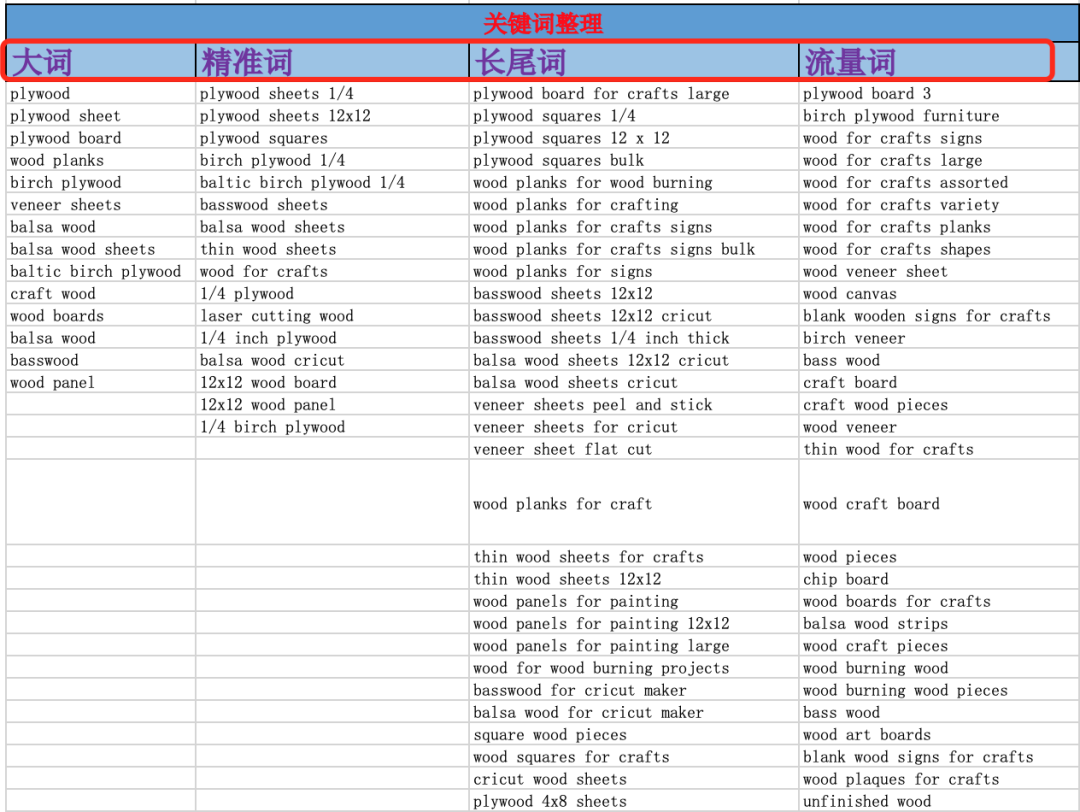This screenshot has width=1080, height=812.
Task: Select cell 'plywood sheets 12x12'
Action: coord(332,116)
